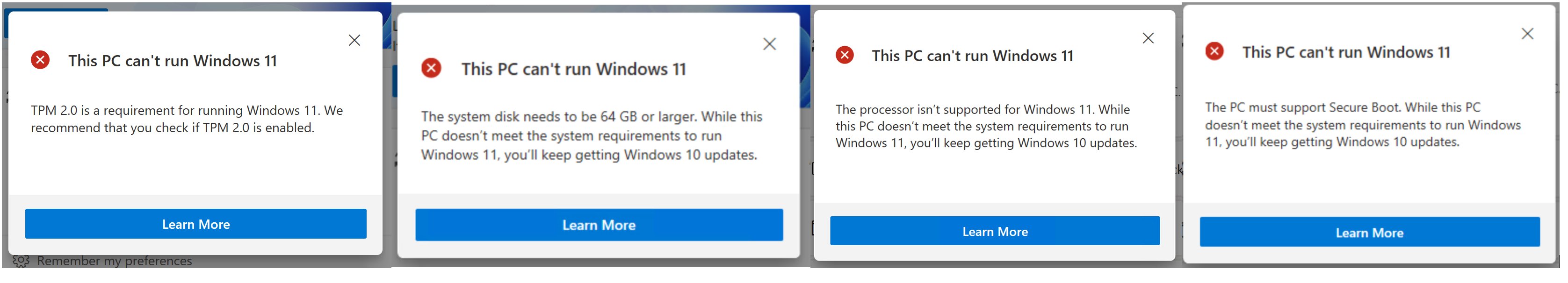The height and width of the screenshot is (283, 1568).
Task: Click the red error icon in the system disk dialog
Action: point(431,68)
